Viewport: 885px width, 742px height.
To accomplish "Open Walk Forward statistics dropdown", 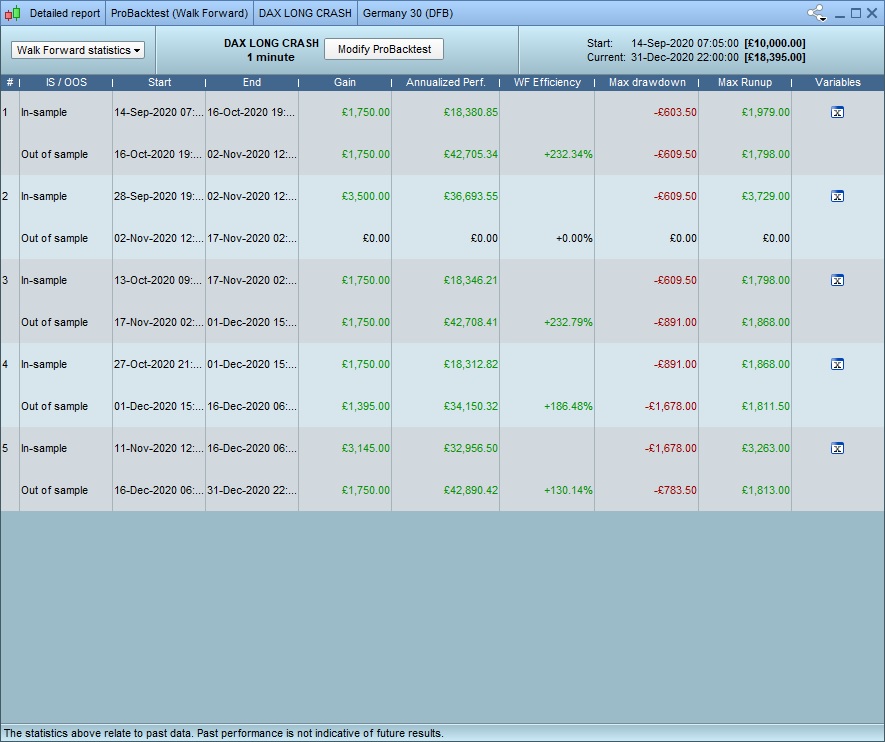I will (78, 50).
